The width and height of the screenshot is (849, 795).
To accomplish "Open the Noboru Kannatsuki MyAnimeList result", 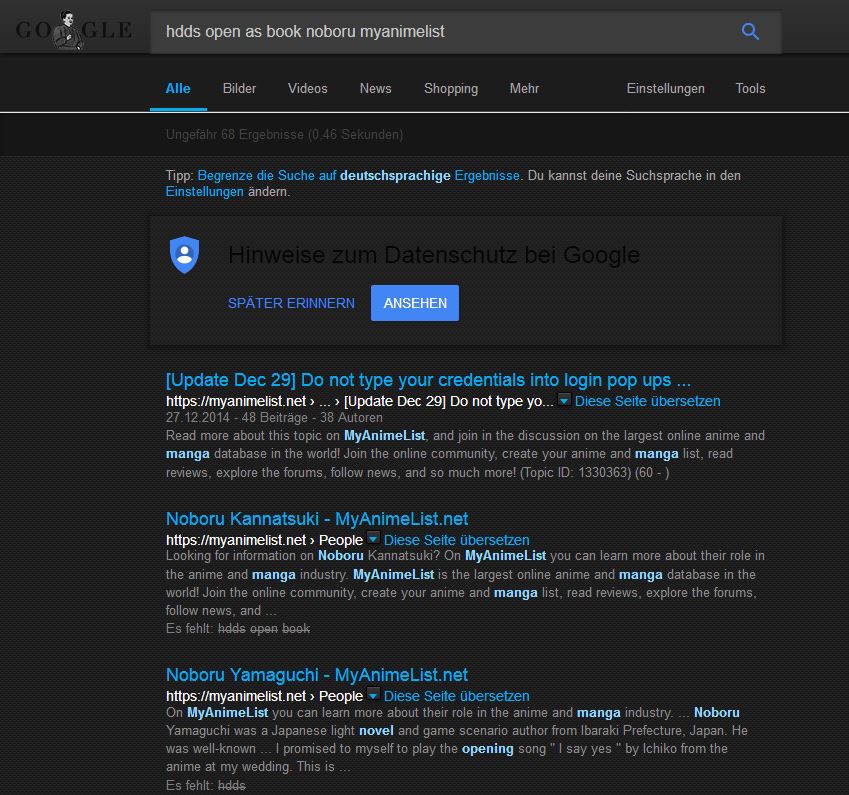I will 316,519.
